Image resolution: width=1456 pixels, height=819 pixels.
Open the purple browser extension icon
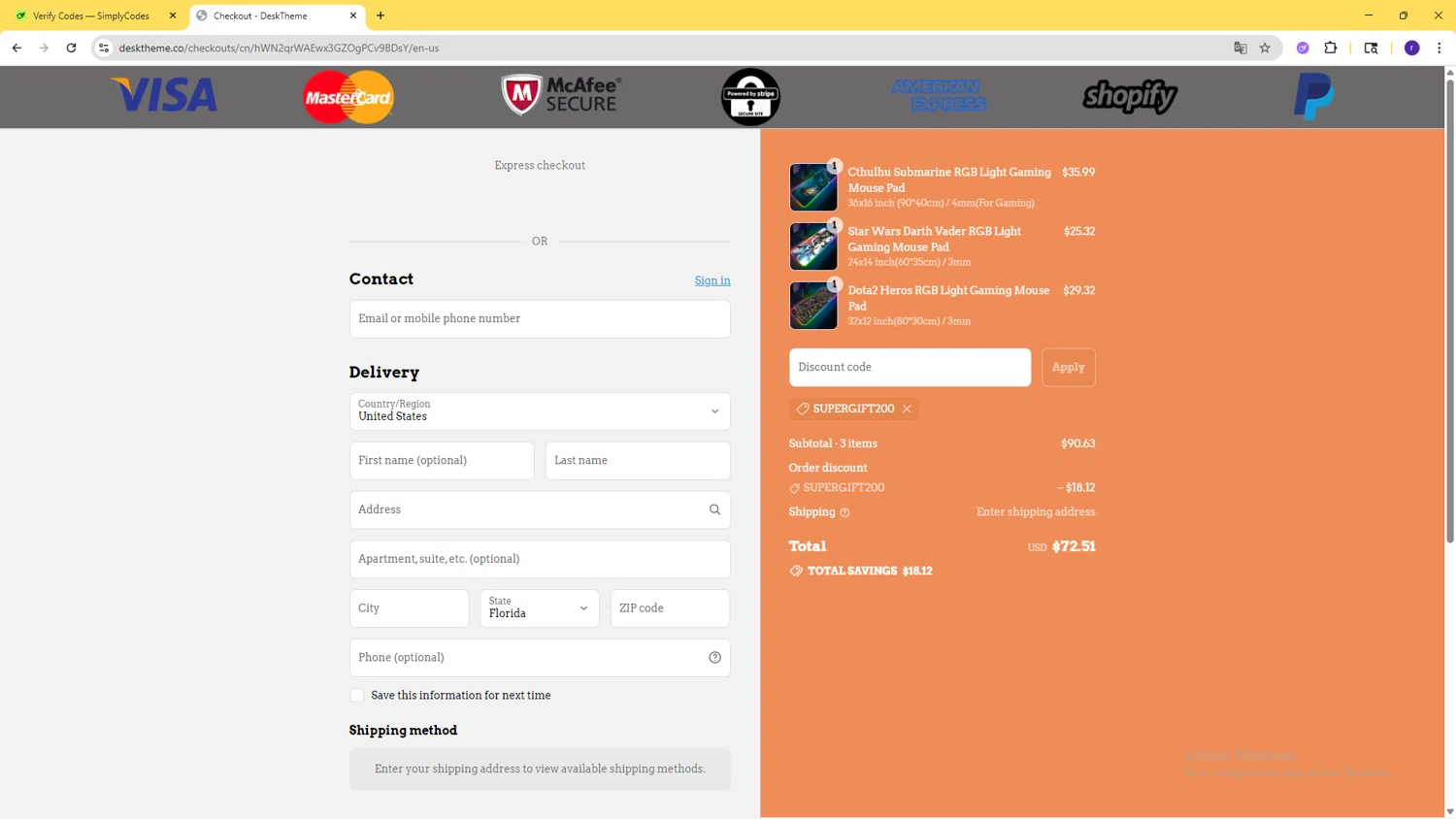(1303, 48)
